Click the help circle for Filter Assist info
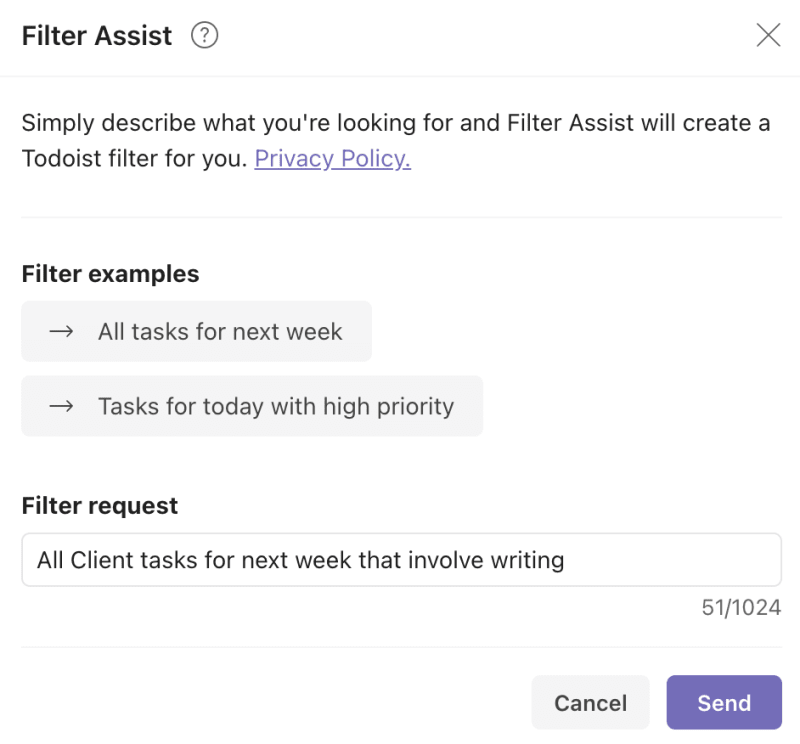The width and height of the screenshot is (800, 744). pyautogui.click(x=204, y=35)
